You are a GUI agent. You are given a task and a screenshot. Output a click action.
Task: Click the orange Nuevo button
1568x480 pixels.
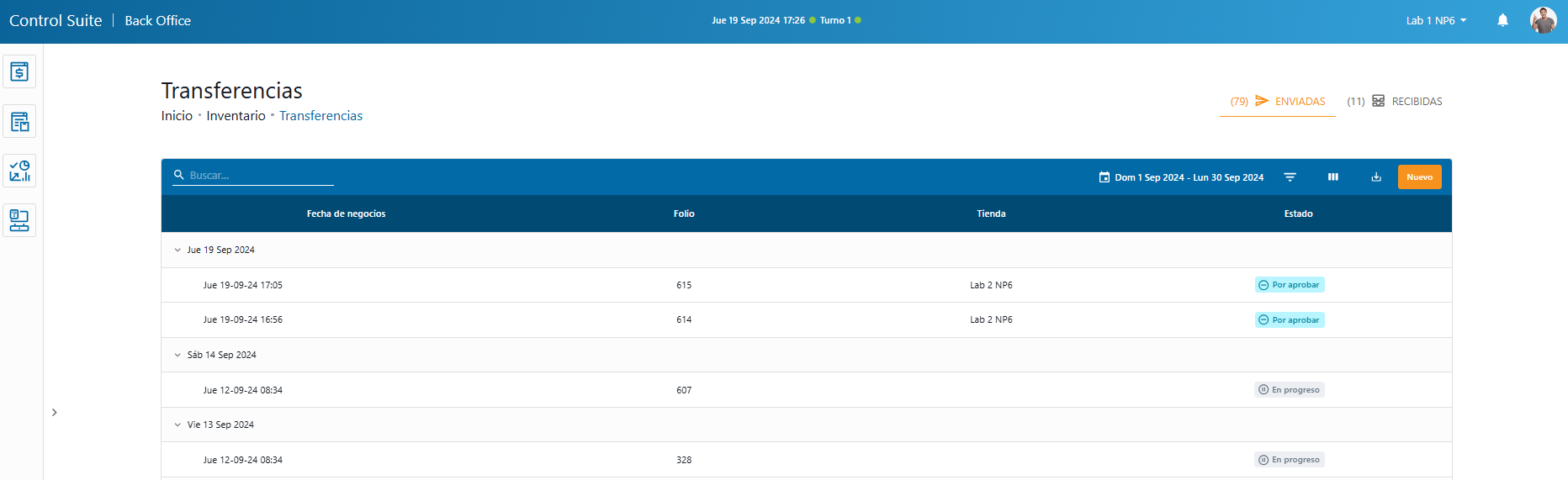point(1419,177)
